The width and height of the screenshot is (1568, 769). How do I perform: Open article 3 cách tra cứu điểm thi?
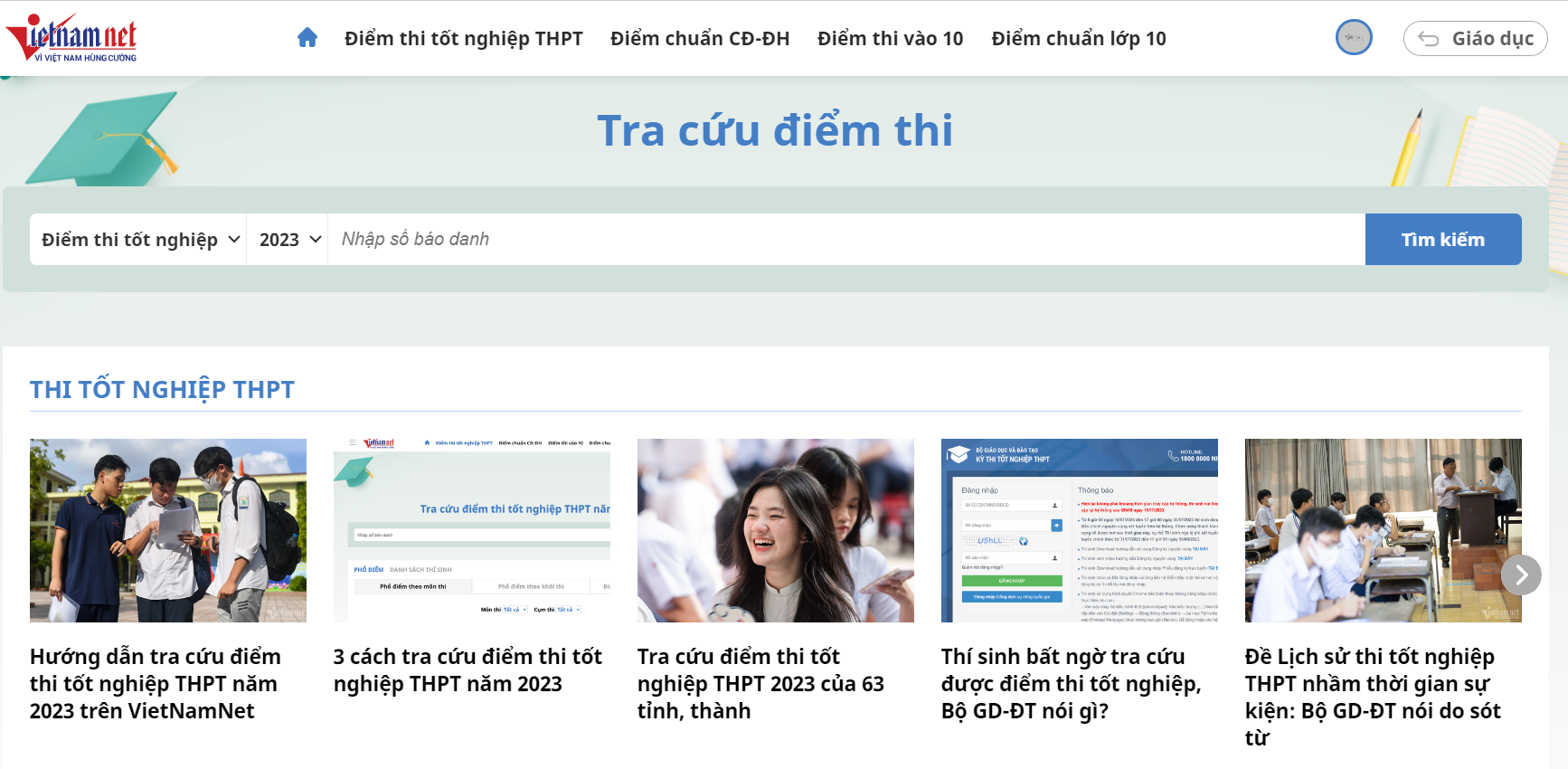468,670
